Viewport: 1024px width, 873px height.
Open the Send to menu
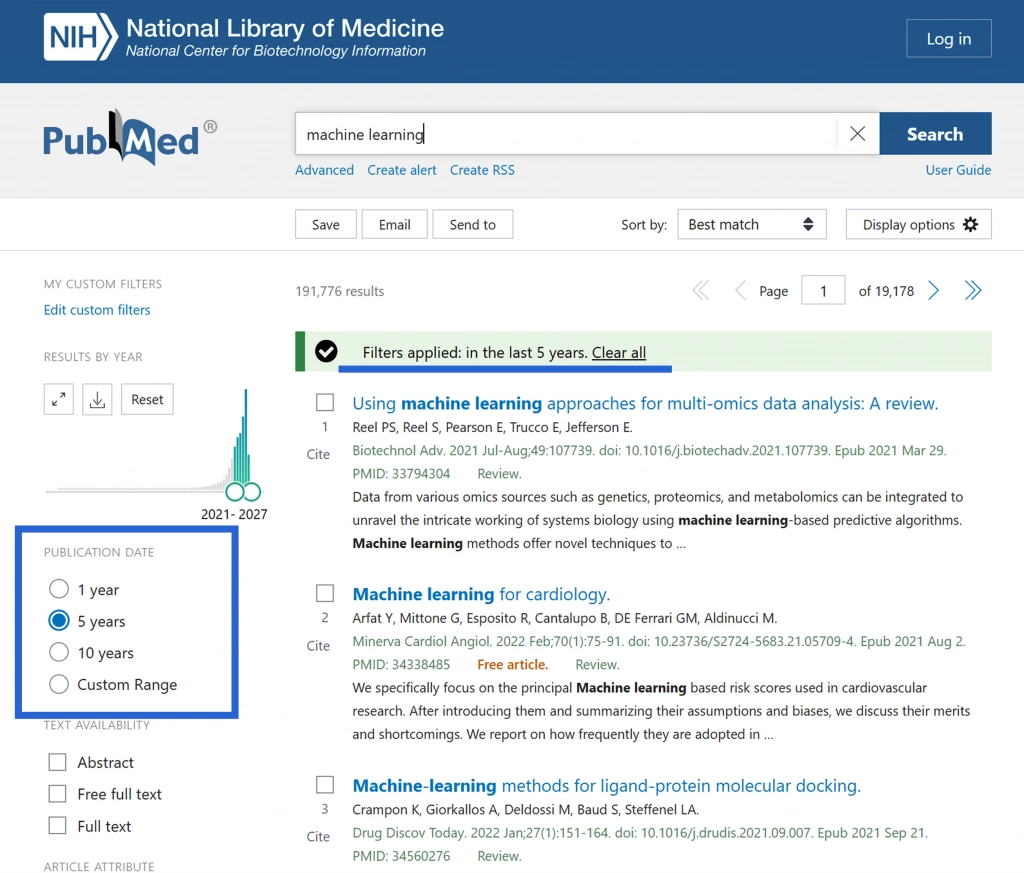(x=472, y=224)
